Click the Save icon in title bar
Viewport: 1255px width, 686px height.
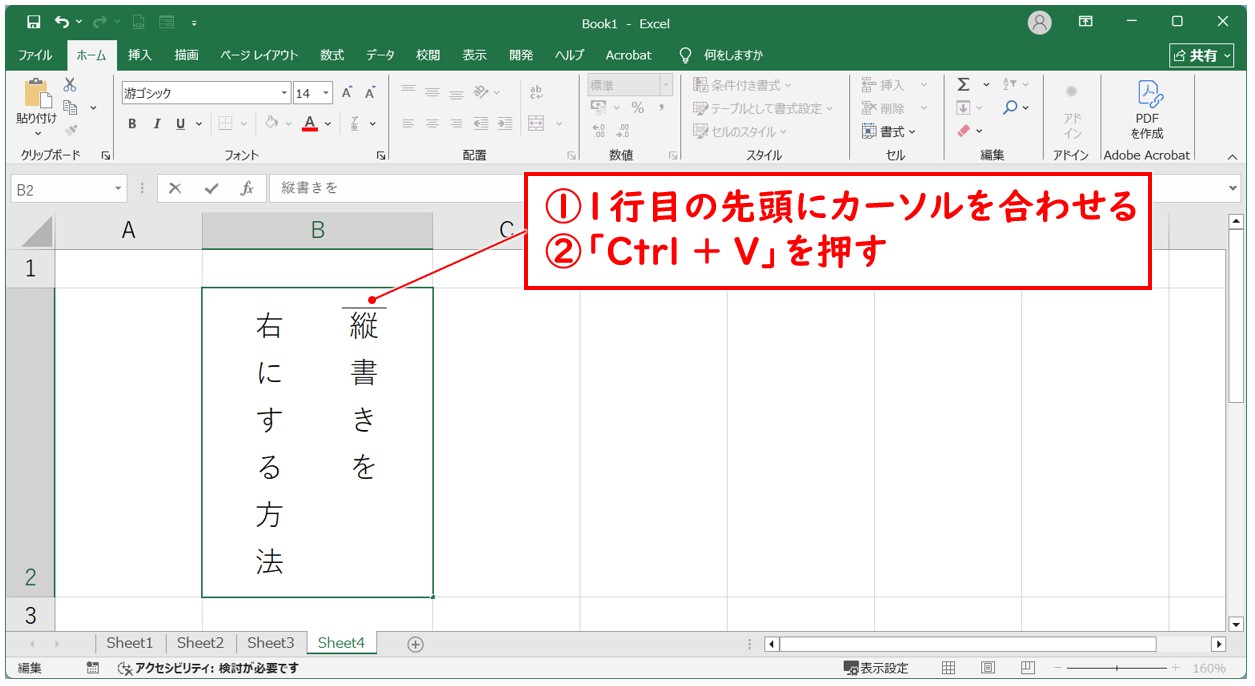click(x=33, y=22)
